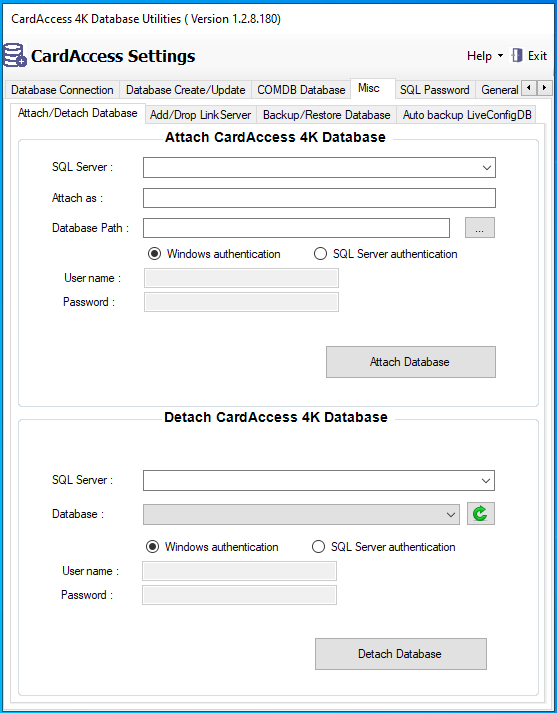
Task: Open the Database Create/Update tab
Action: [x=186, y=90]
